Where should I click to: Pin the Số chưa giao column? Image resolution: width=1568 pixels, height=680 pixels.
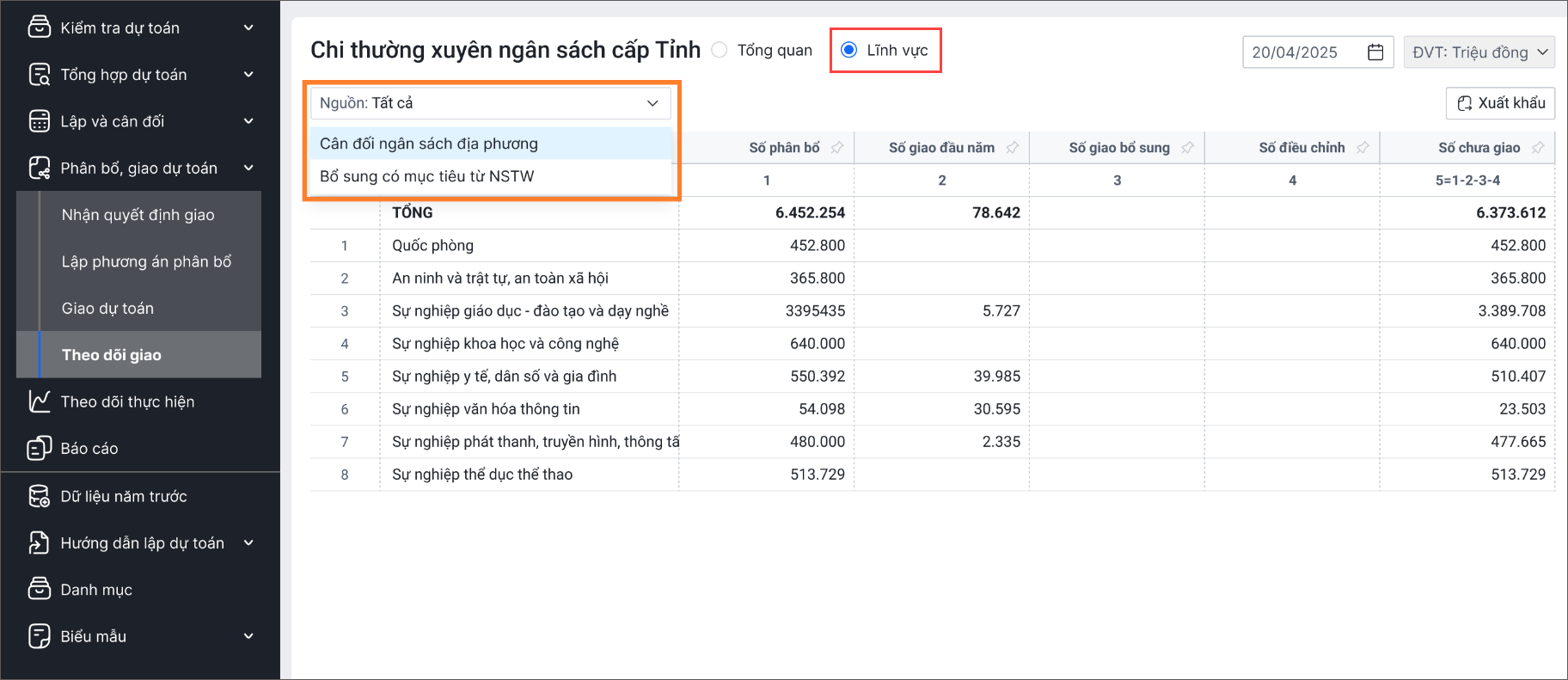click(x=1538, y=148)
